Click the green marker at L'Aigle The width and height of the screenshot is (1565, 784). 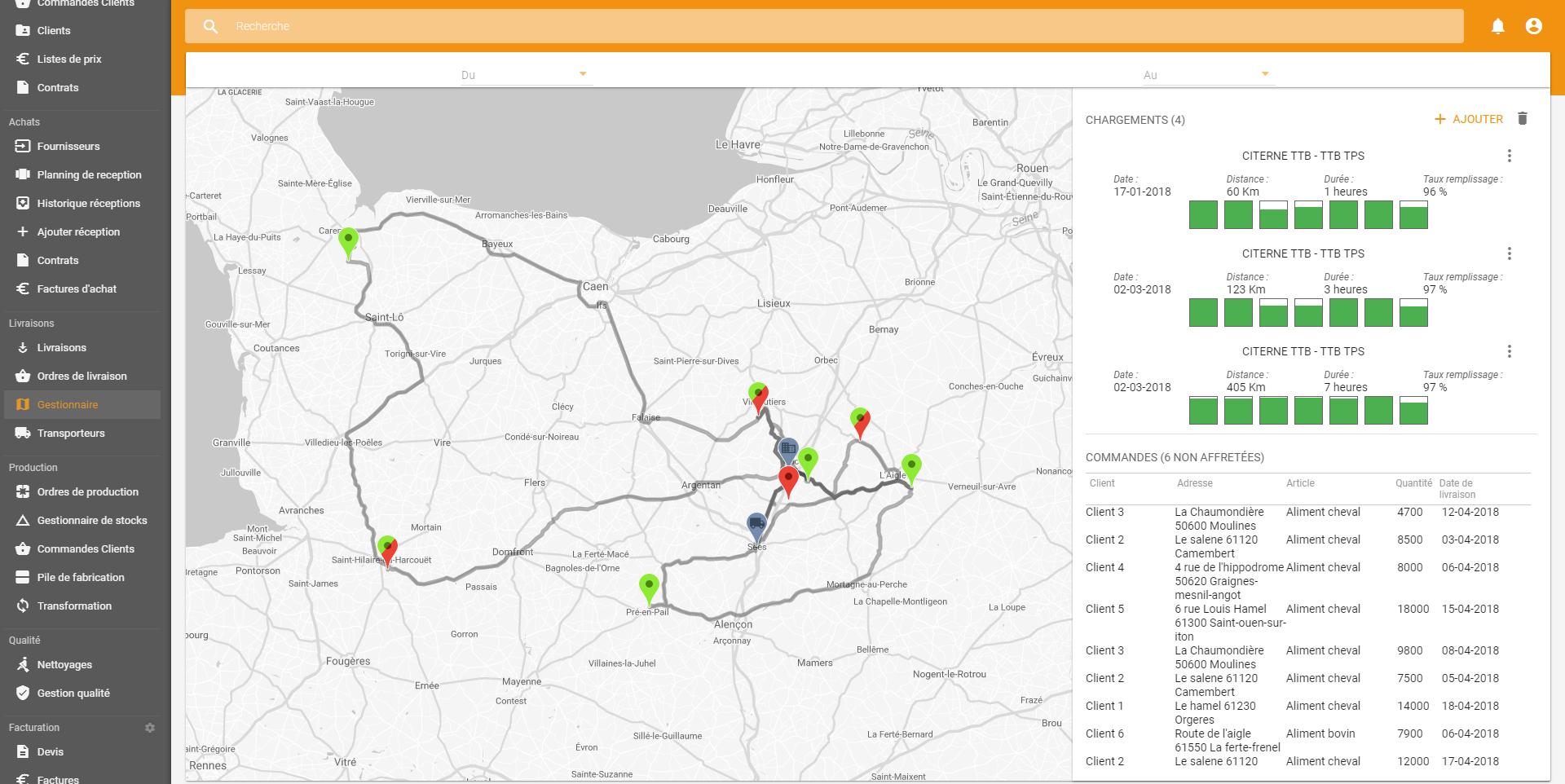click(x=911, y=469)
